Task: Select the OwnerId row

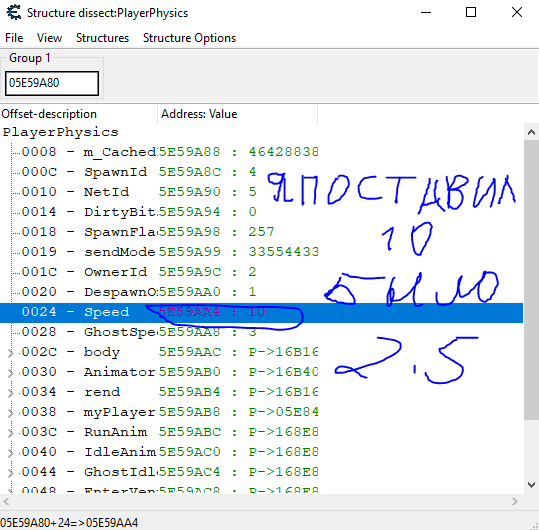Action: [x=261, y=272]
